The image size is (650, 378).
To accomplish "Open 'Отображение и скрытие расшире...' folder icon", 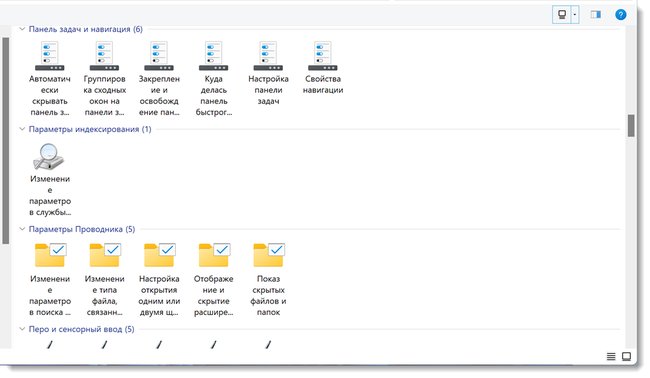I will click(214, 255).
